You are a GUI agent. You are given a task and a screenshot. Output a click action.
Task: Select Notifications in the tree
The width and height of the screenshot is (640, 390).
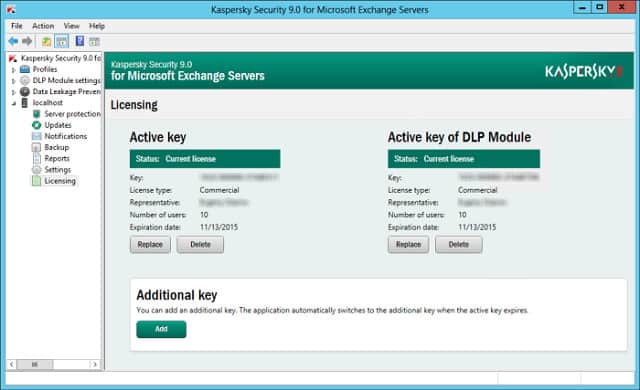[66, 136]
